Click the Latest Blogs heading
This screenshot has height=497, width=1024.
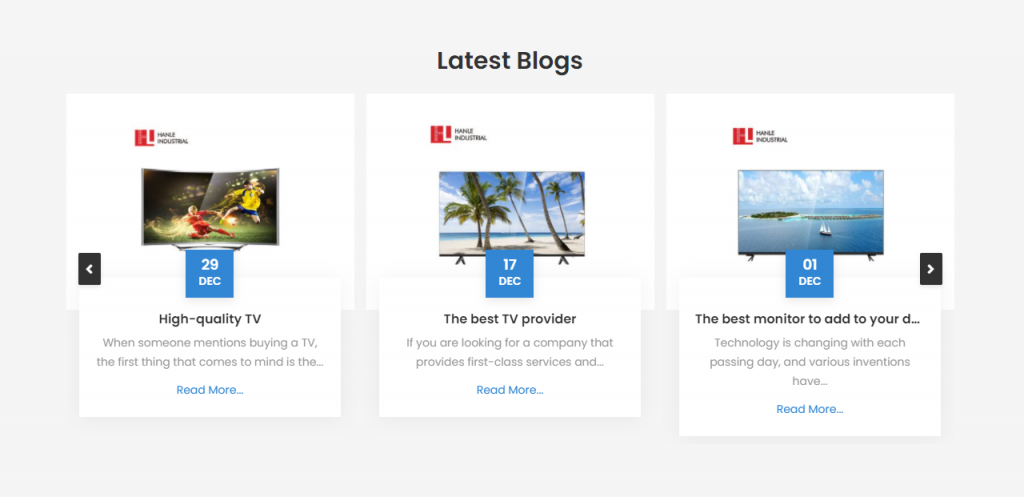(509, 61)
